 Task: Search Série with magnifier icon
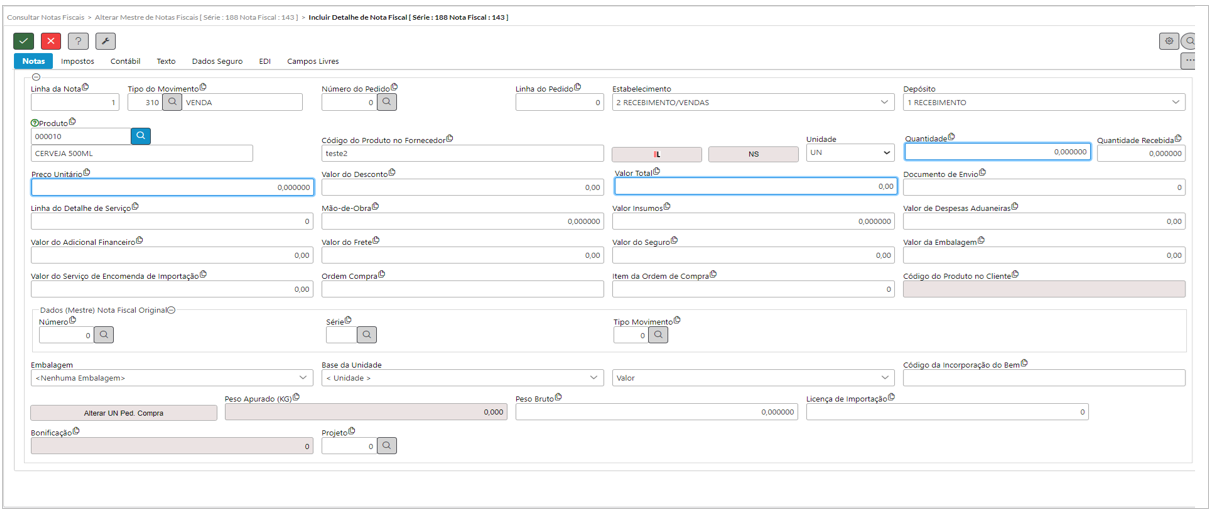click(367, 335)
